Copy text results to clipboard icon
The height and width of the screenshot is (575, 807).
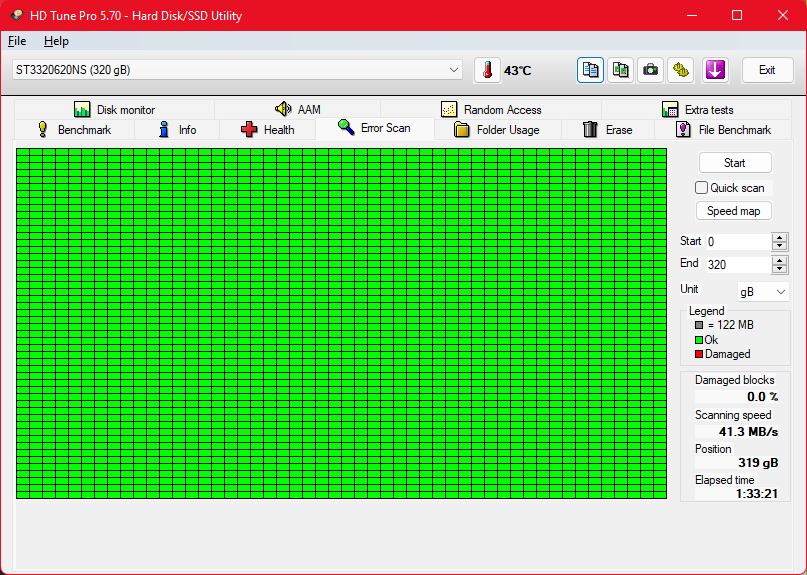pos(590,70)
